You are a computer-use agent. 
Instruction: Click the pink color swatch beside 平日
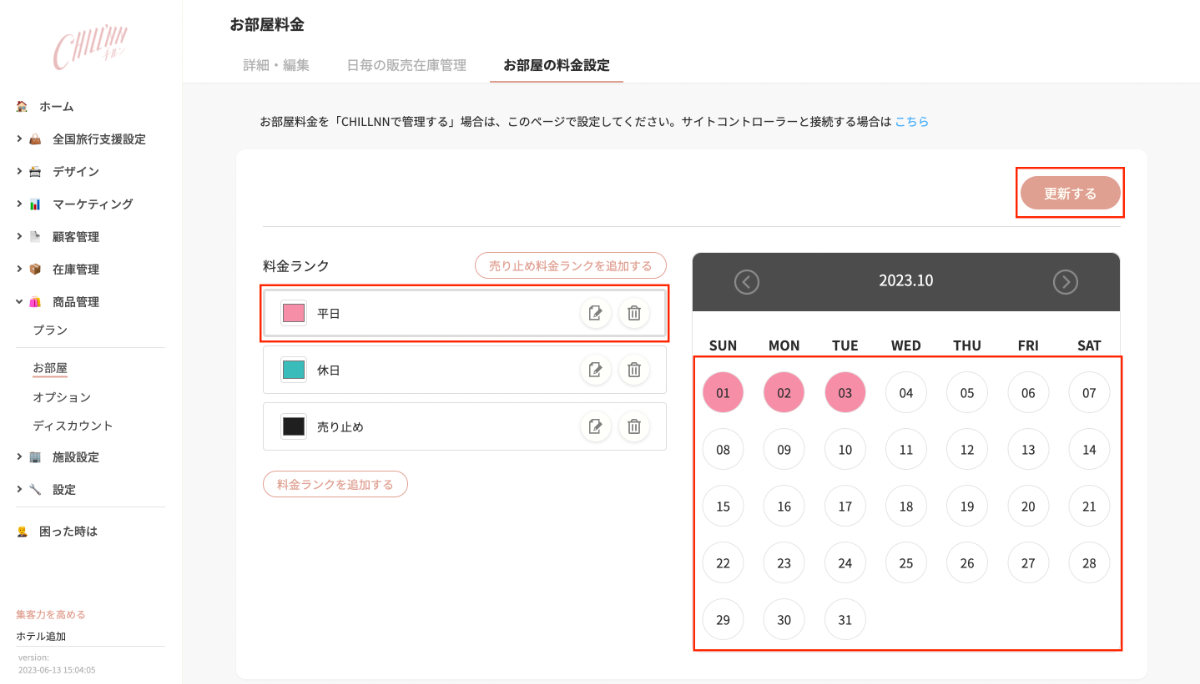coord(293,313)
